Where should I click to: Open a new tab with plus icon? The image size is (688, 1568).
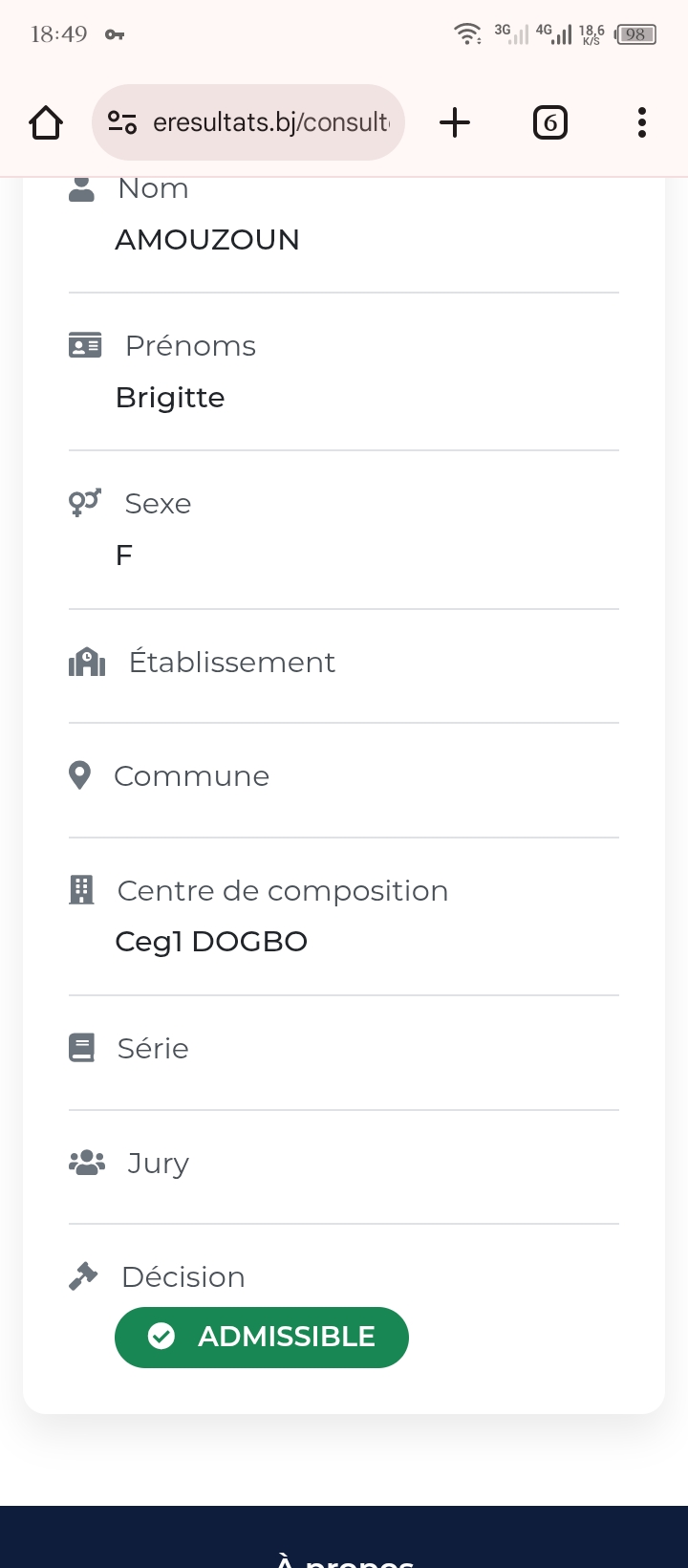[455, 122]
